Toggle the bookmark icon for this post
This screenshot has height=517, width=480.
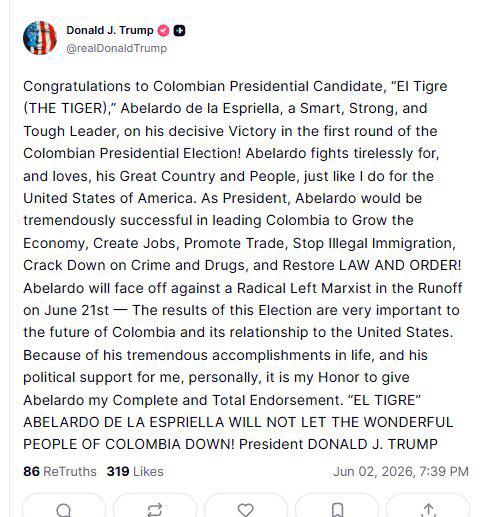(337, 509)
